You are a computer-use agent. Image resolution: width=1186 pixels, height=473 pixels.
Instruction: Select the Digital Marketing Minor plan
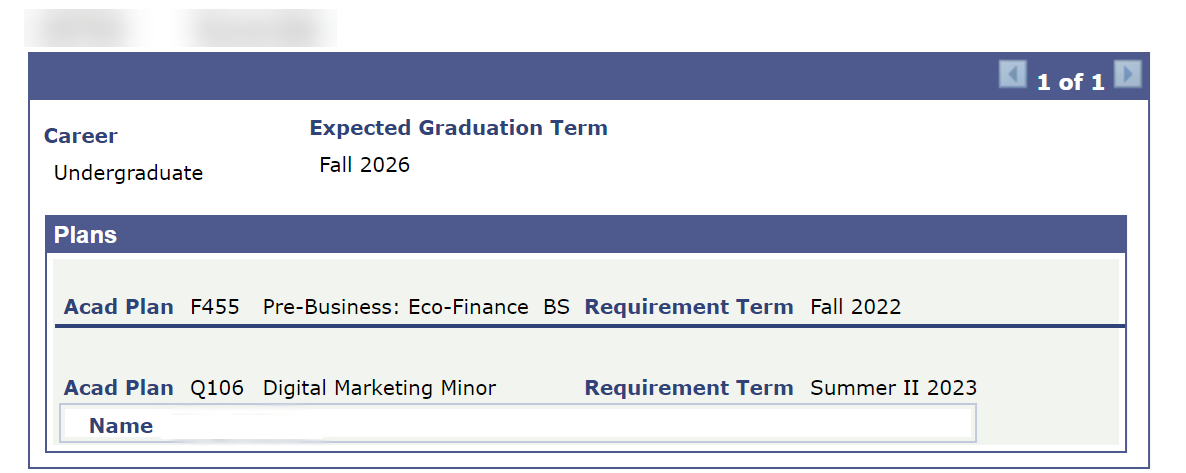(x=379, y=388)
